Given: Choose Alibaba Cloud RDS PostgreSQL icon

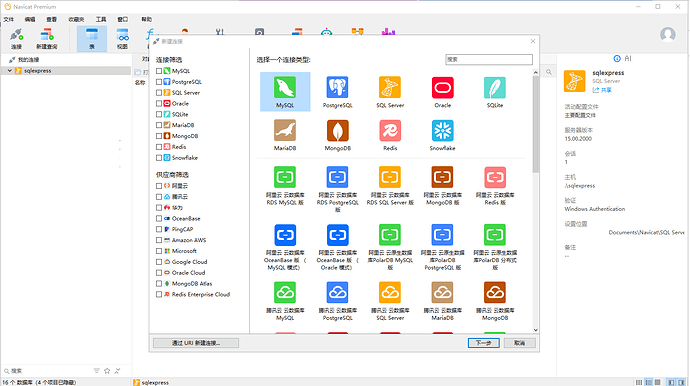Looking at the screenshot, I should point(337,177).
